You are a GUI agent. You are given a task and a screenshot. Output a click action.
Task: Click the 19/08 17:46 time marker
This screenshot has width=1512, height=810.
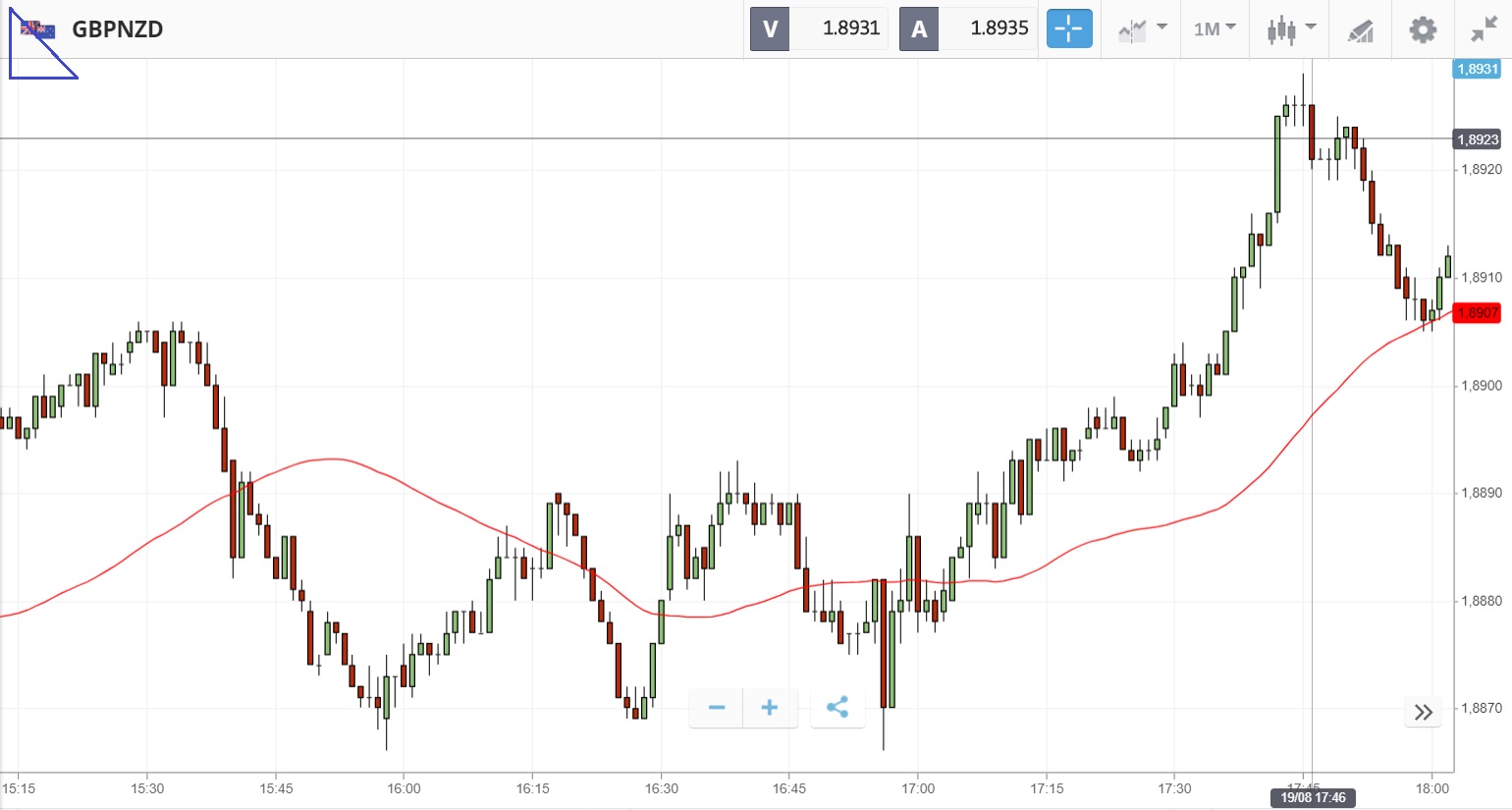(1313, 797)
